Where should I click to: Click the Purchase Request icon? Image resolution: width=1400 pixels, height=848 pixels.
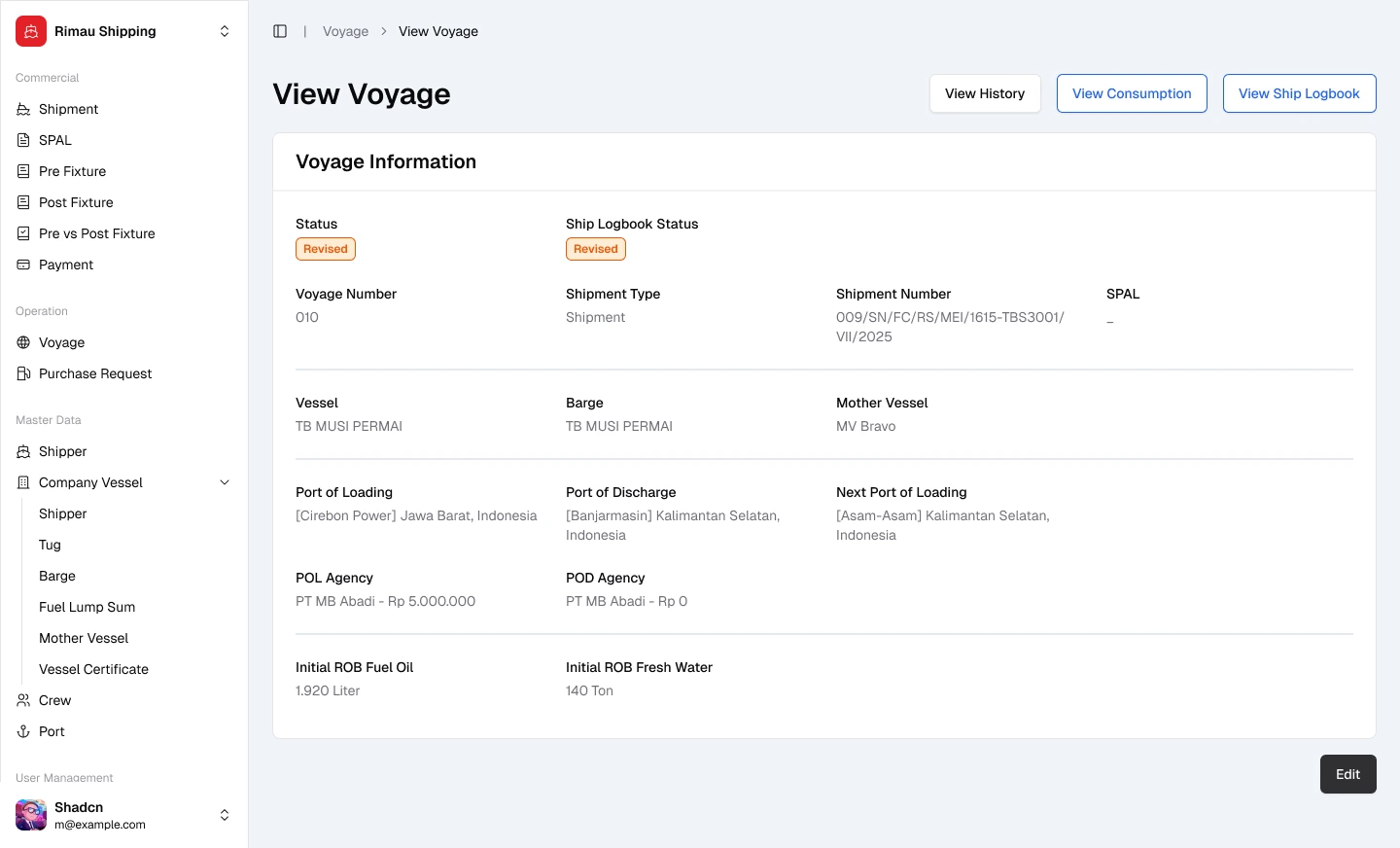(23, 373)
